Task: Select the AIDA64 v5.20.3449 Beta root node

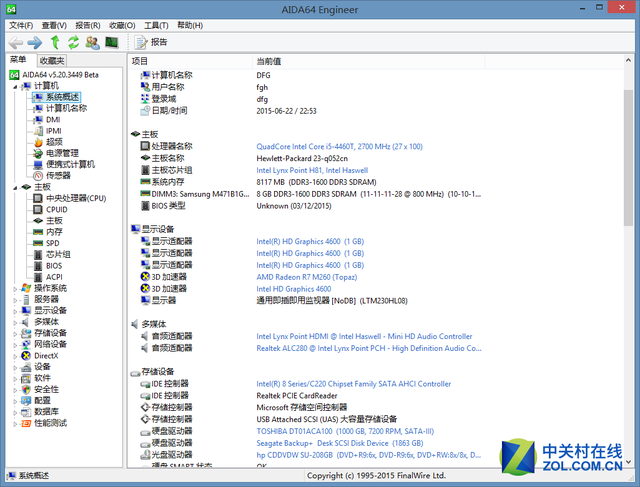Action: (x=60, y=75)
